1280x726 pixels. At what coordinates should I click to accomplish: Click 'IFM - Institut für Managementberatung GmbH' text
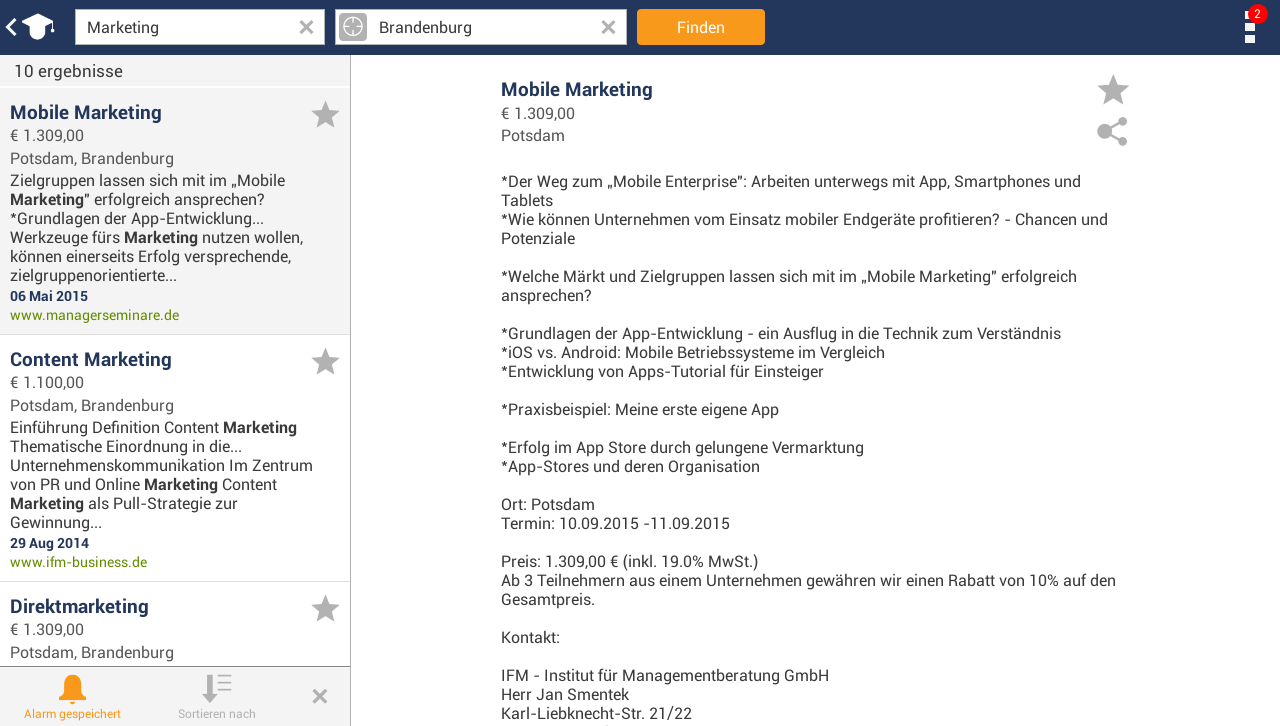point(665,675)
